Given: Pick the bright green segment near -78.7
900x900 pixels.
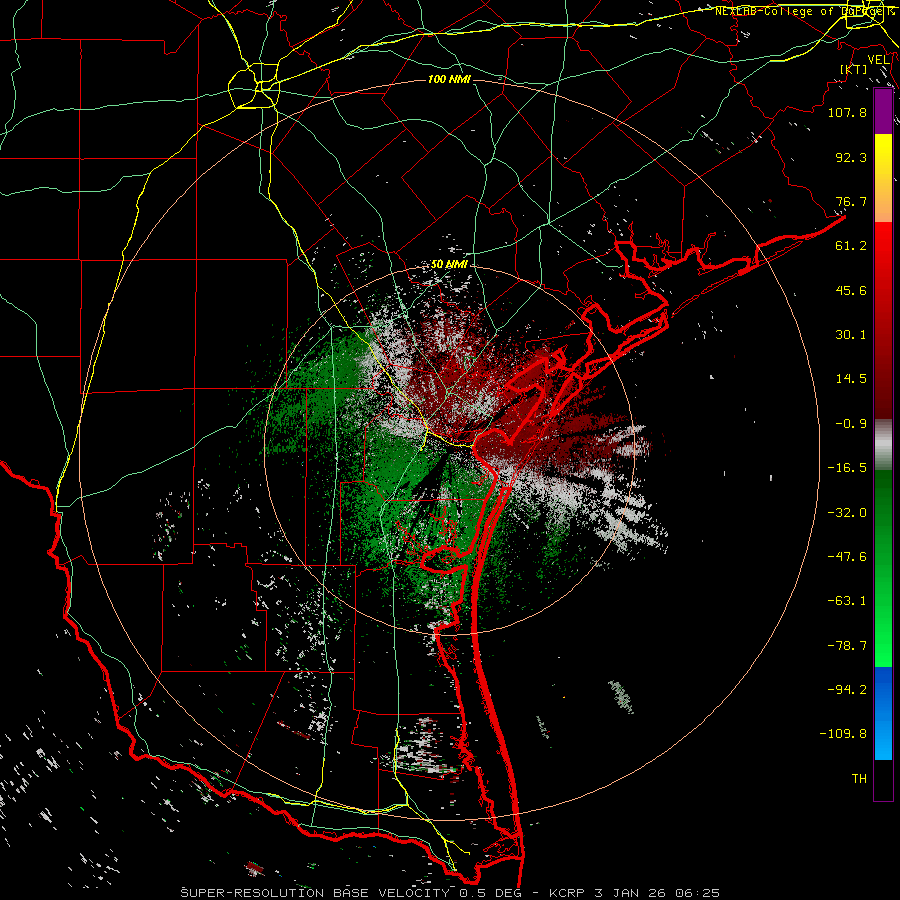Looking at the screenshot, I should pos(883,644).
